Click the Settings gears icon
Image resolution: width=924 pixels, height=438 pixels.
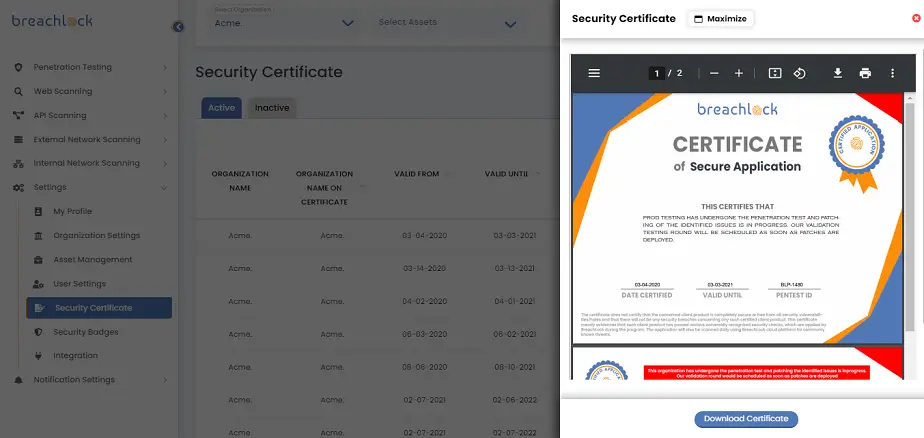click(x=18, y=187)
